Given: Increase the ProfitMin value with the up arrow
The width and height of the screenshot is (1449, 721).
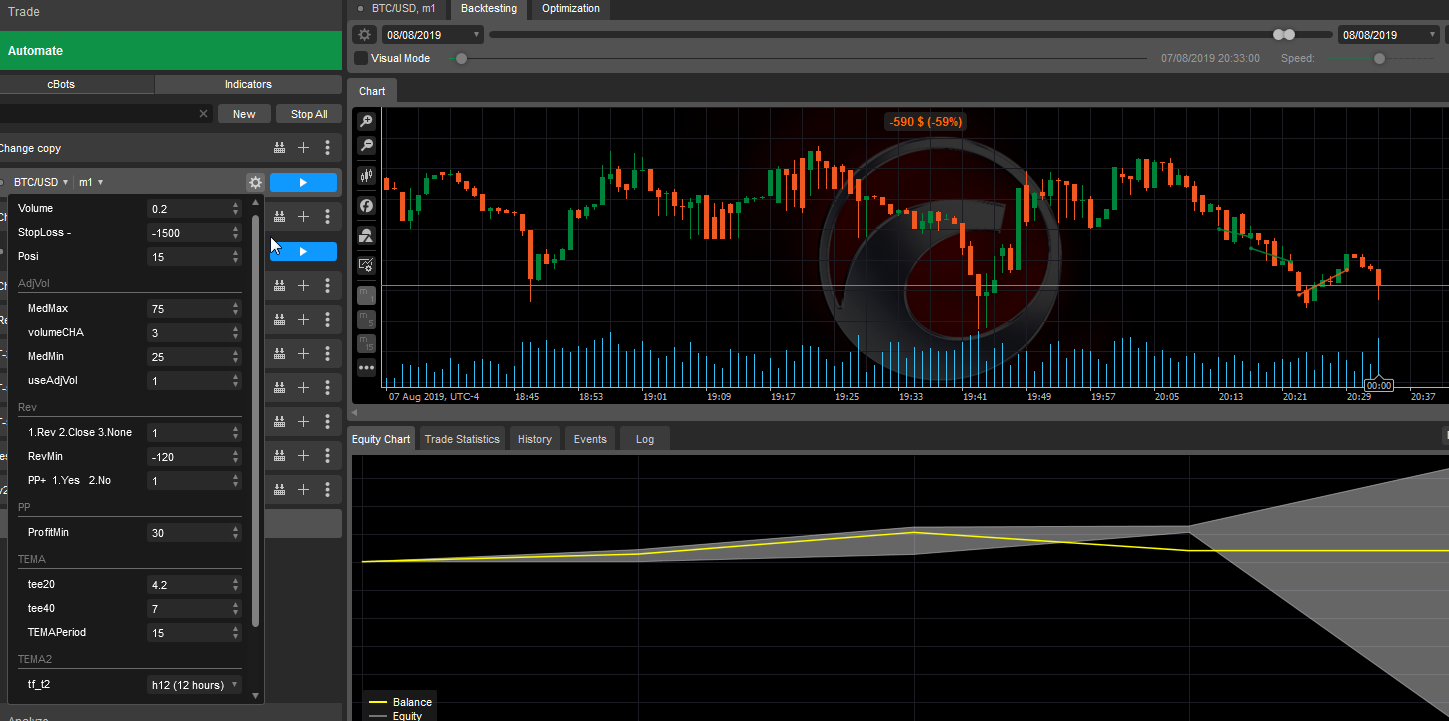Looking at the screenshot, I should coord(235,529).
